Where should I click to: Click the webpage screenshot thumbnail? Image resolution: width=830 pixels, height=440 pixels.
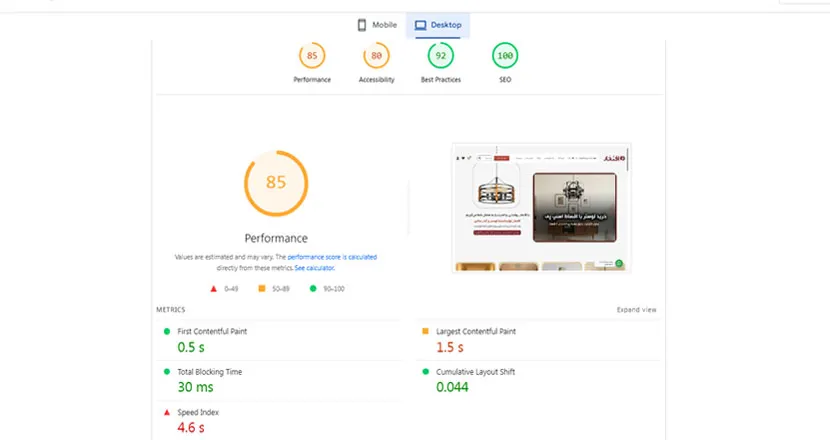(541, 208)
